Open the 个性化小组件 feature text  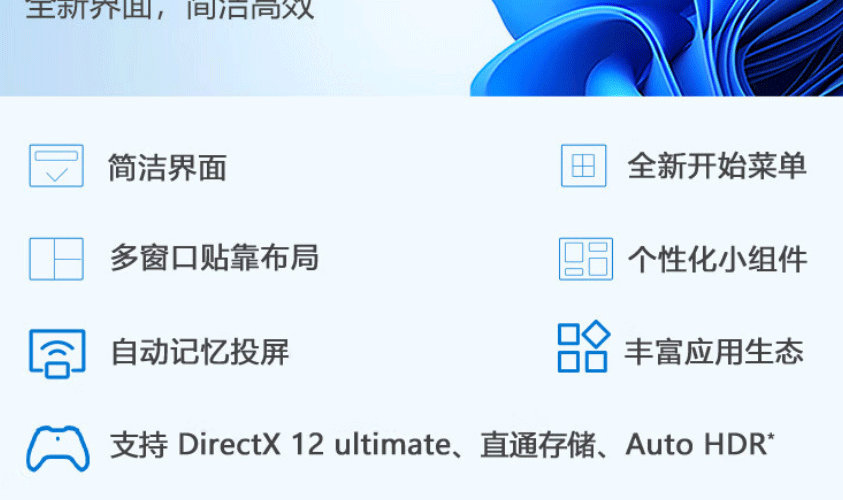[718, 260]
